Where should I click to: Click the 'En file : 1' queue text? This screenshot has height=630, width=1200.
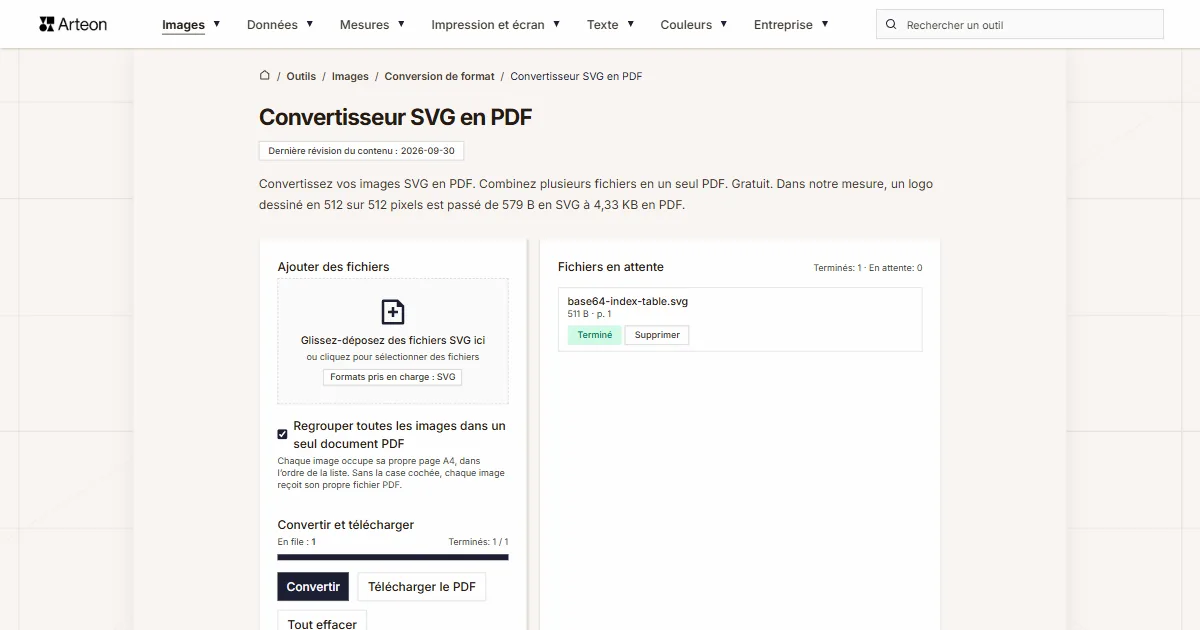297,542
